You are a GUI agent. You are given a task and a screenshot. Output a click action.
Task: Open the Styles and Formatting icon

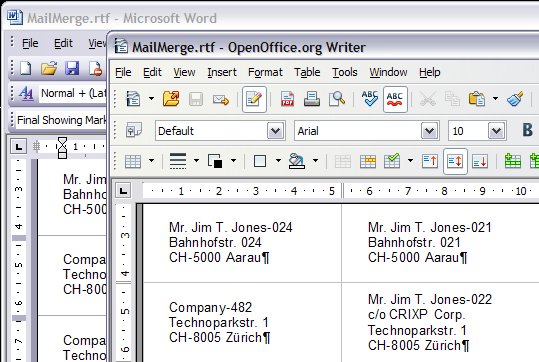[x=134, y=131]
